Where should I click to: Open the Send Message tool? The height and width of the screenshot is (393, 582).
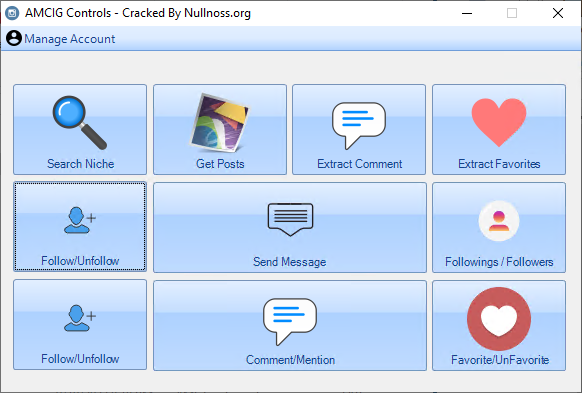click(290, 227)
